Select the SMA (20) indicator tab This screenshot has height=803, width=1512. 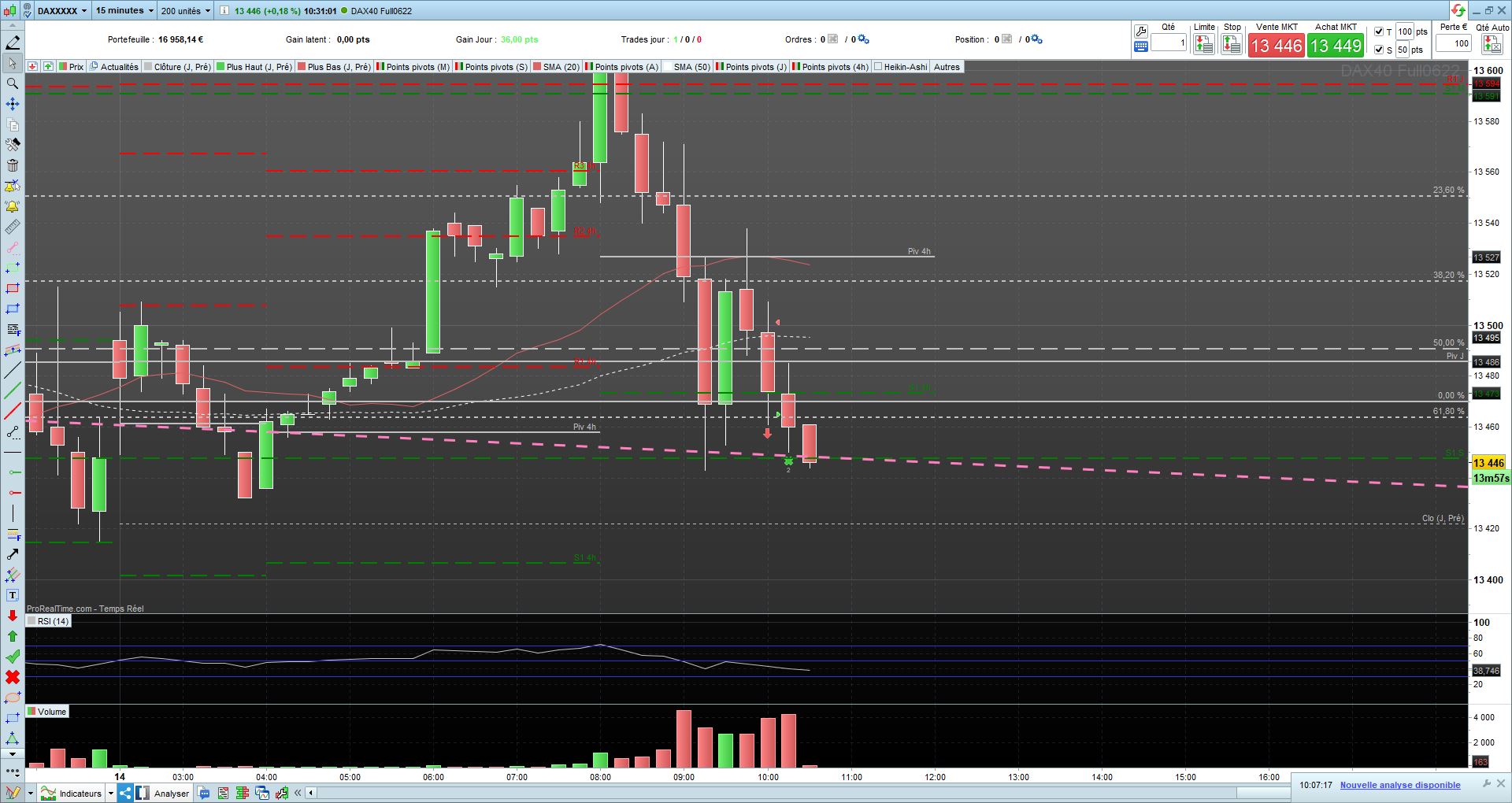point(557,67)
